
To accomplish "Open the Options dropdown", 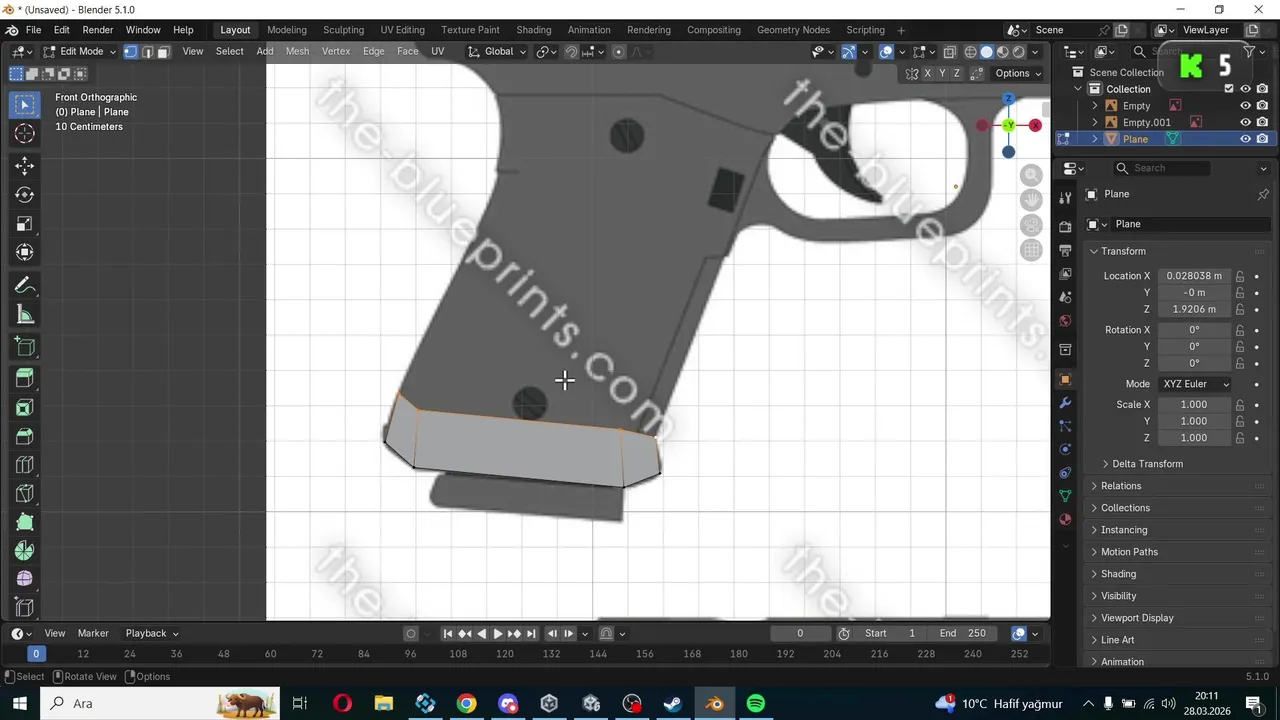I will [x=1018, y=73].
